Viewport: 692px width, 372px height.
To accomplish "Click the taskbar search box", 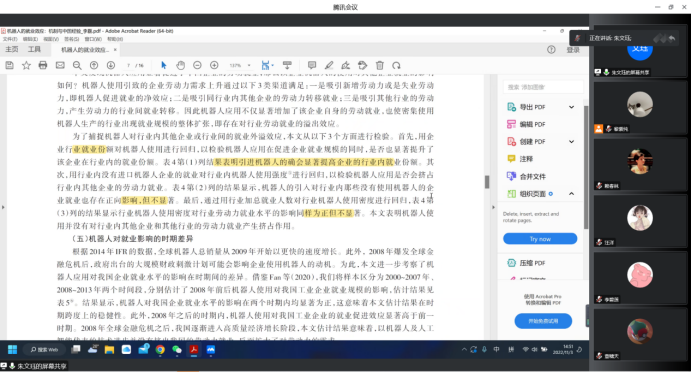I will pos(44,349).
